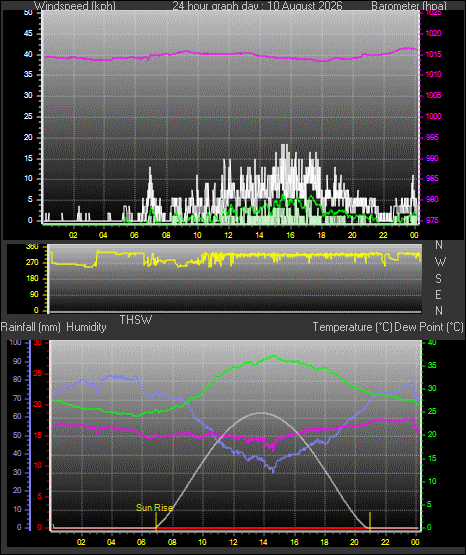Viewport: 466px width, 555px height.
Task: Click the "1015" barometer axis value
Action: 433,55
